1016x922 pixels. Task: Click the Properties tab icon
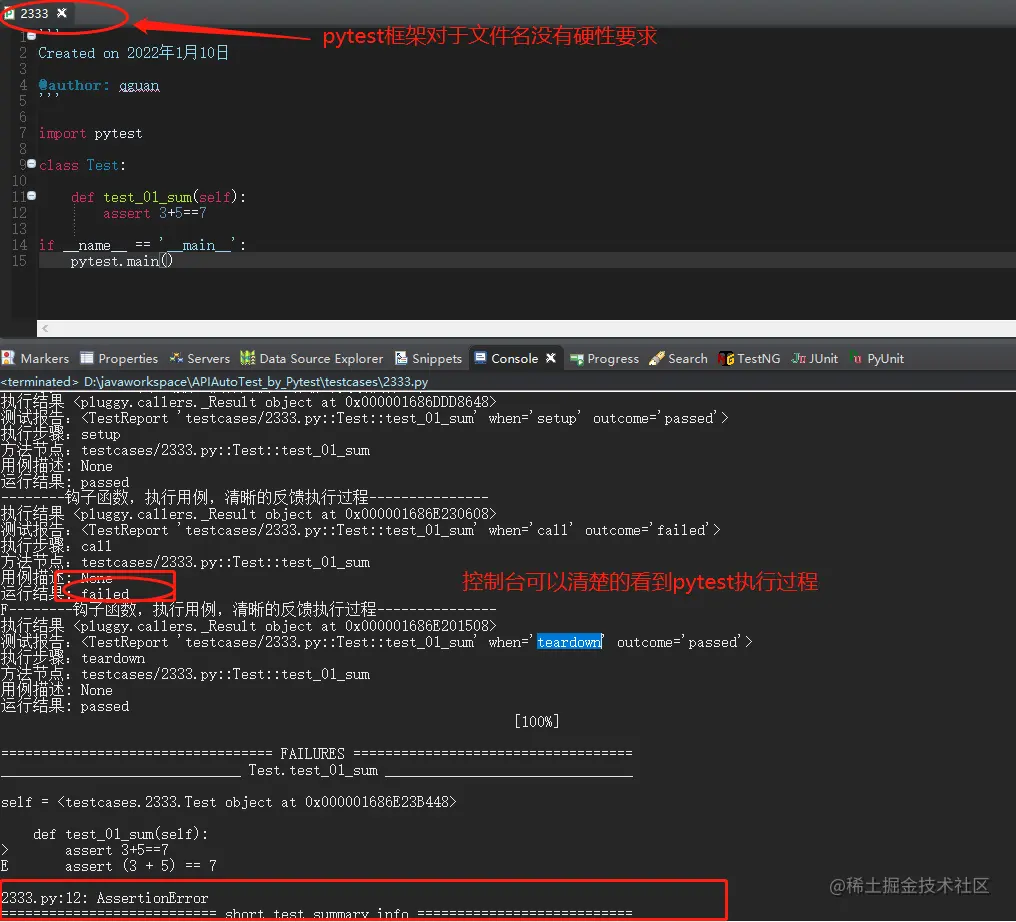87,358
